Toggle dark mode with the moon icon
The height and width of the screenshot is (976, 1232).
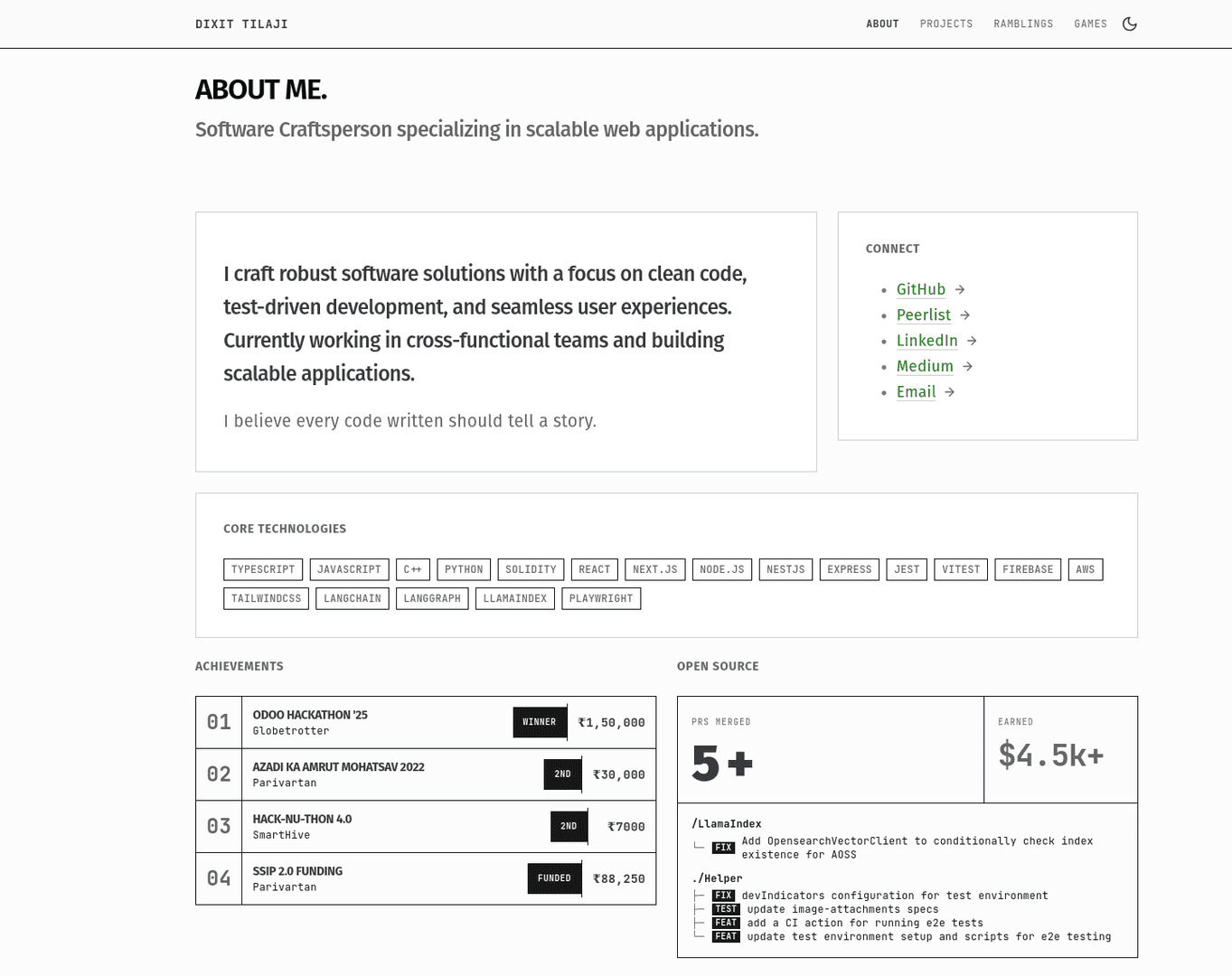[1129, 24]
